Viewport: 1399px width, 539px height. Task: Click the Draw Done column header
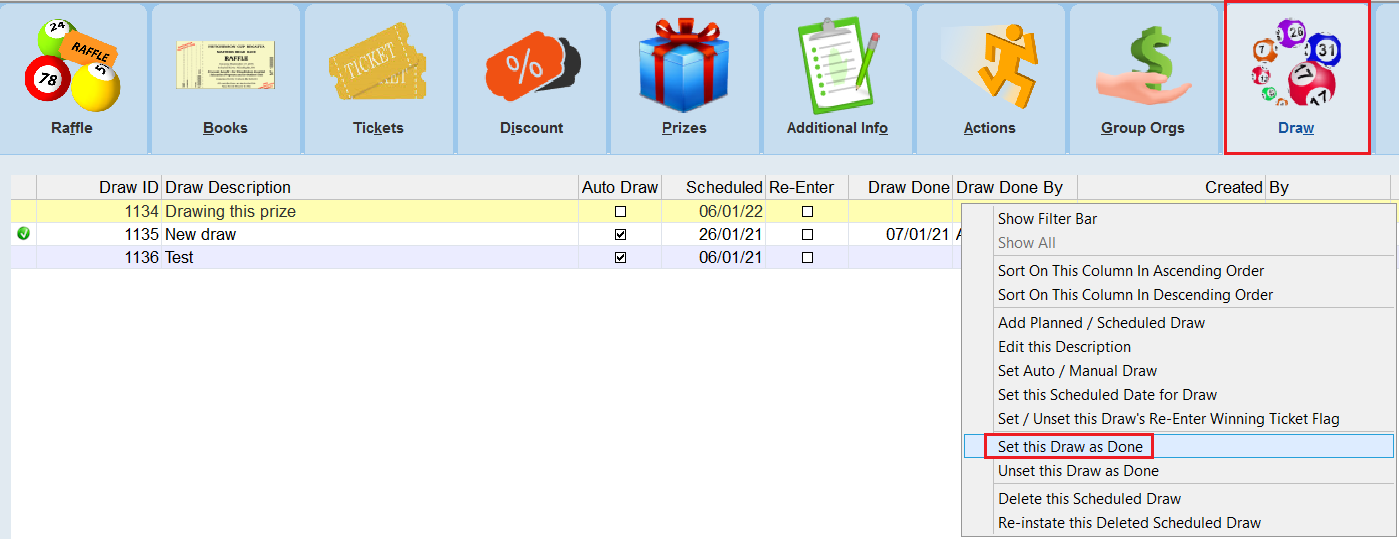tap(901, 187)
